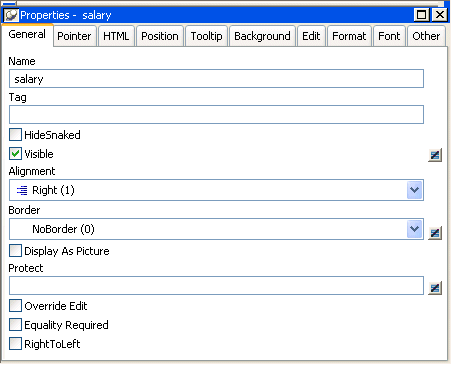Expand the Alignment dropdown arrow

coord(414,190)
